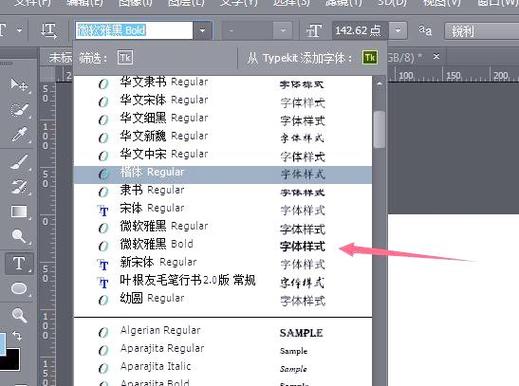Choose 新宋体 Regular font

[x=223, y=263]
